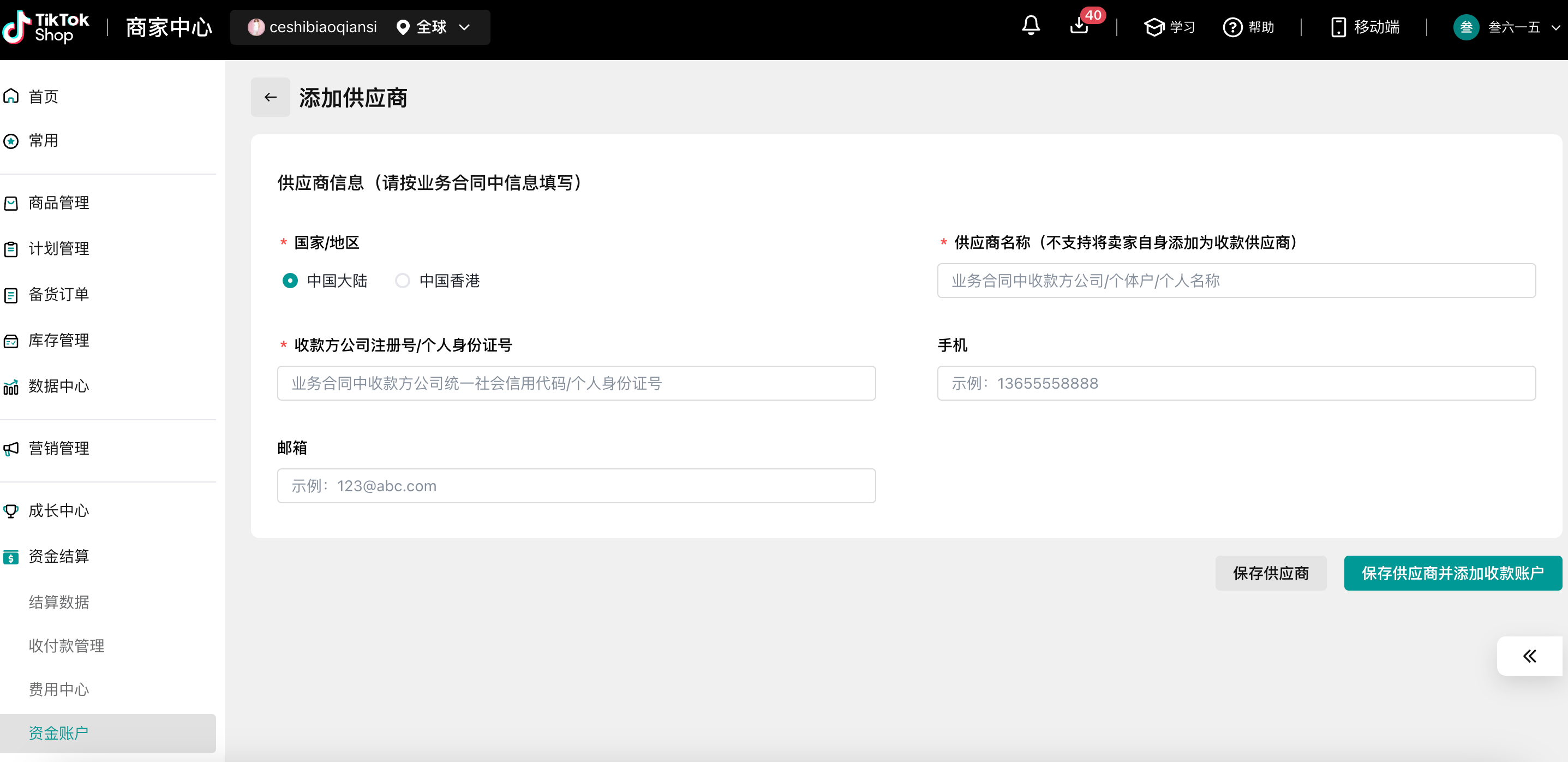Click the notification bell icon
This screenshot has height=762, width=1568.
tap(1031, 27)
